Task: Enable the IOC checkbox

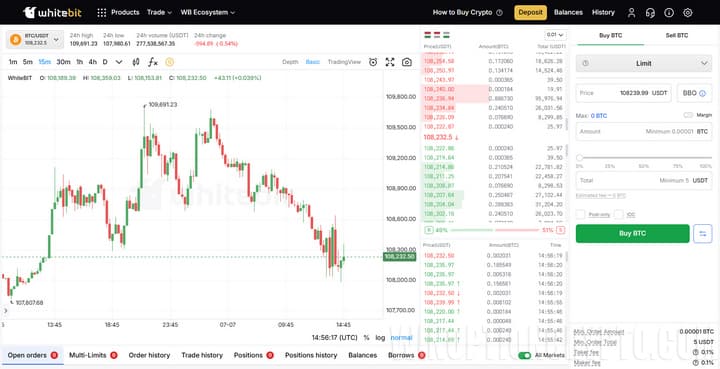Action: (619, 214)
